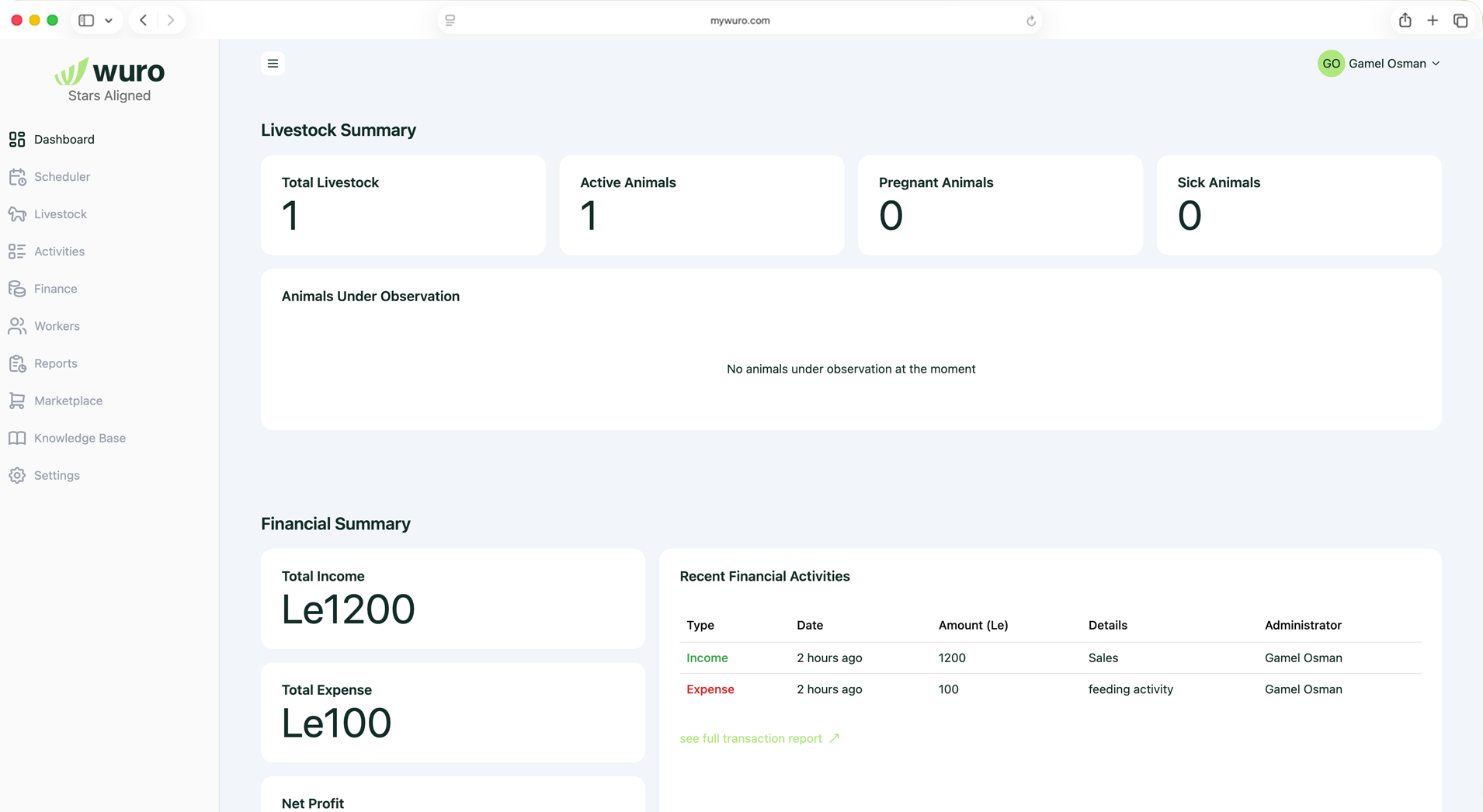1483x812 pixels.
Task: Go to the Activities menu item
Action: (59, 252)
